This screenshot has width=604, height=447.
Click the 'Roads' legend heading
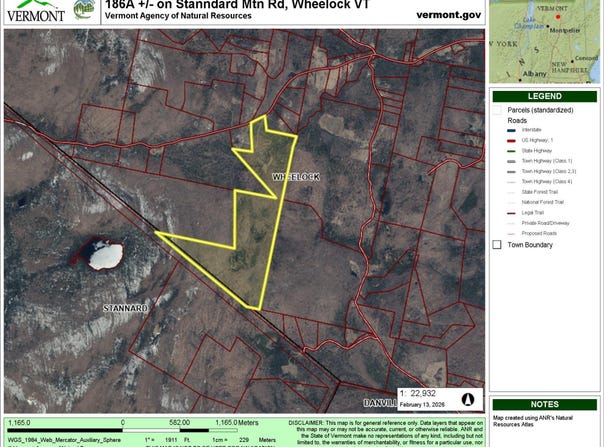pyautogui.click(x=517, y=121)
